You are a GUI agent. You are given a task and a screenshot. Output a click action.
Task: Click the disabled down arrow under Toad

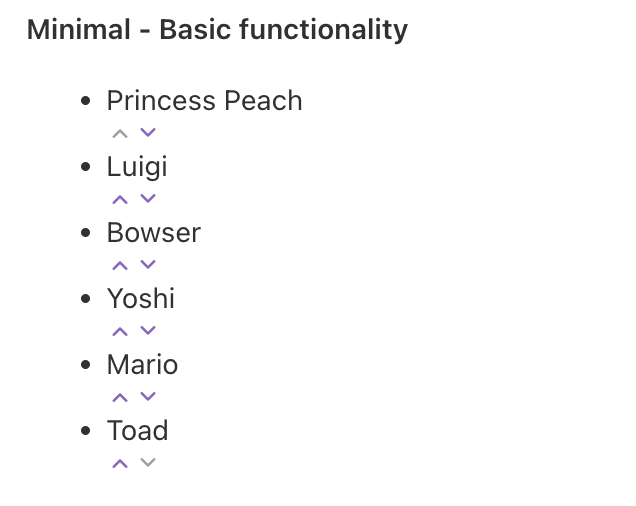148,463
